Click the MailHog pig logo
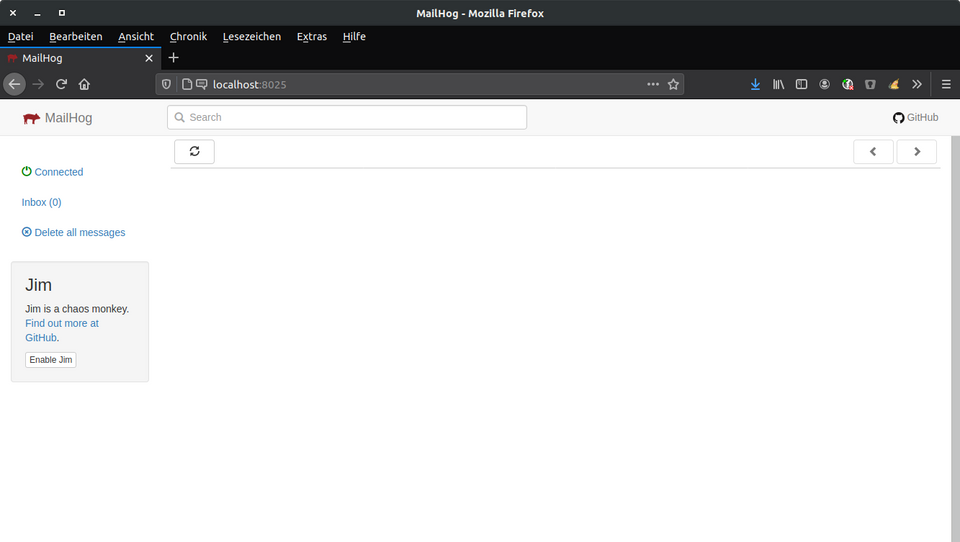Viewport: 960px width, 542px height. pyautogui.click(x=31, y=118)
